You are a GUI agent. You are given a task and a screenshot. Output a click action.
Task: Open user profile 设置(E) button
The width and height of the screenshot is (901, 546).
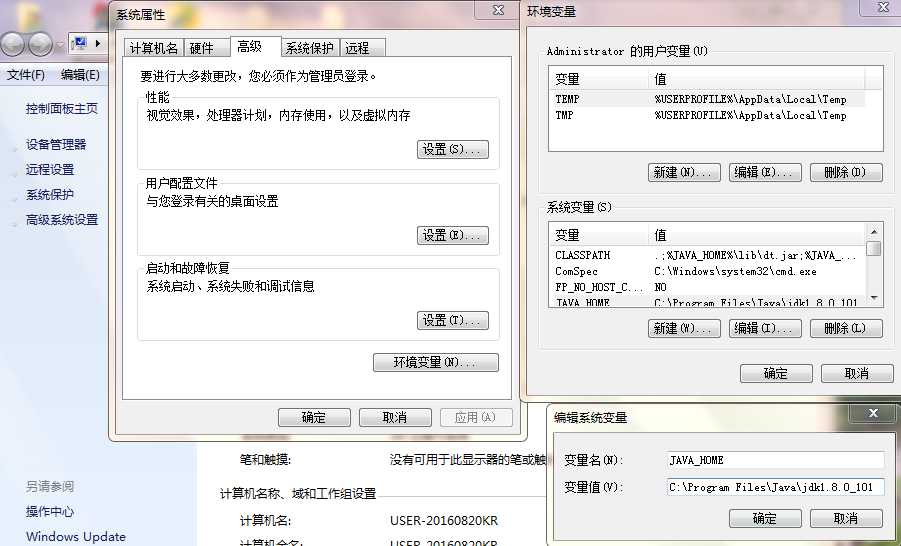[453, 235]
